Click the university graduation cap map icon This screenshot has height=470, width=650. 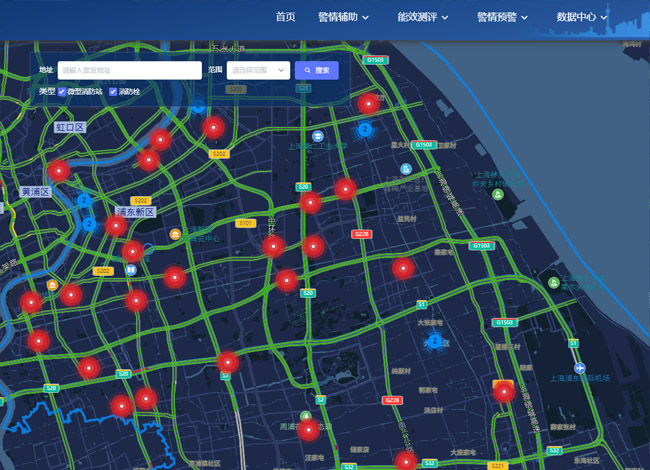pyautogui.click(x=317, y=136)
